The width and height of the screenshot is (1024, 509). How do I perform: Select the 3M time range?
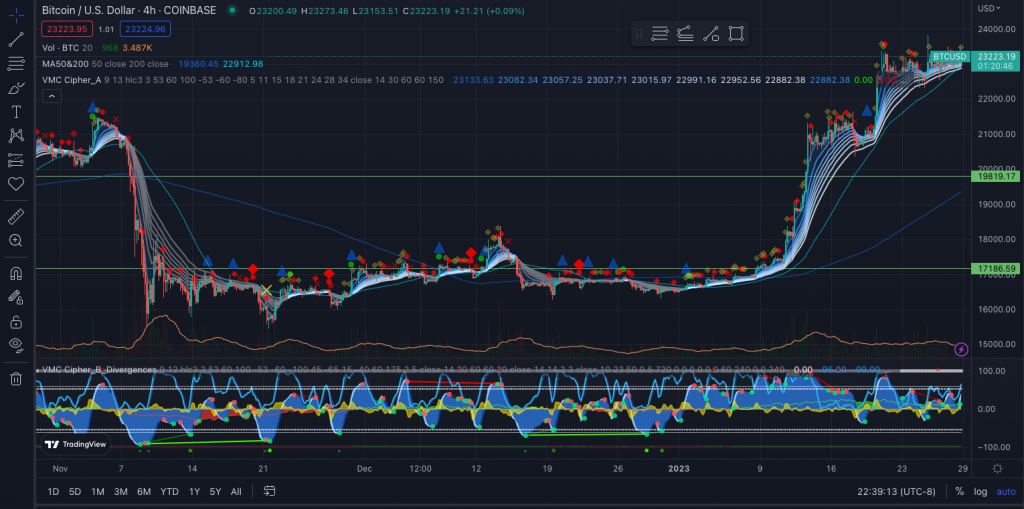click(120, 491)
